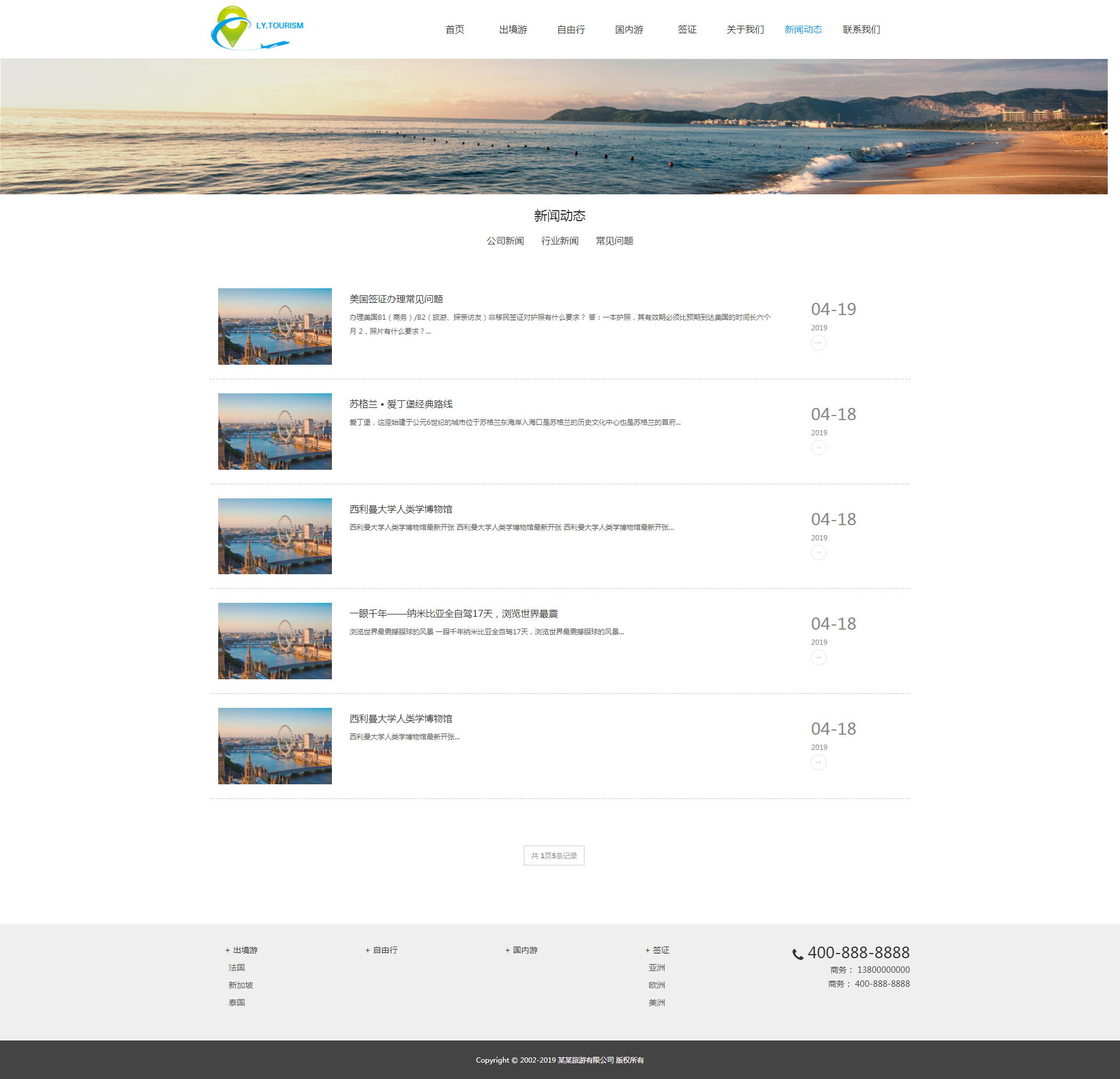Open 首页 in the navigation bar

[x=454, y=29]
